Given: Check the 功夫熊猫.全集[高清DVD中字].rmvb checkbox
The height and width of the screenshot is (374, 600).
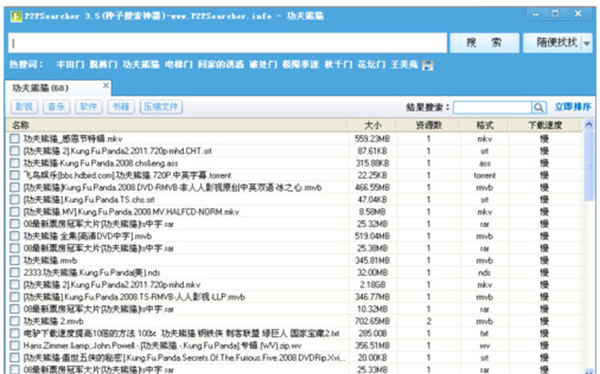Looking at the screenshot, I should [x=15, y=236].
